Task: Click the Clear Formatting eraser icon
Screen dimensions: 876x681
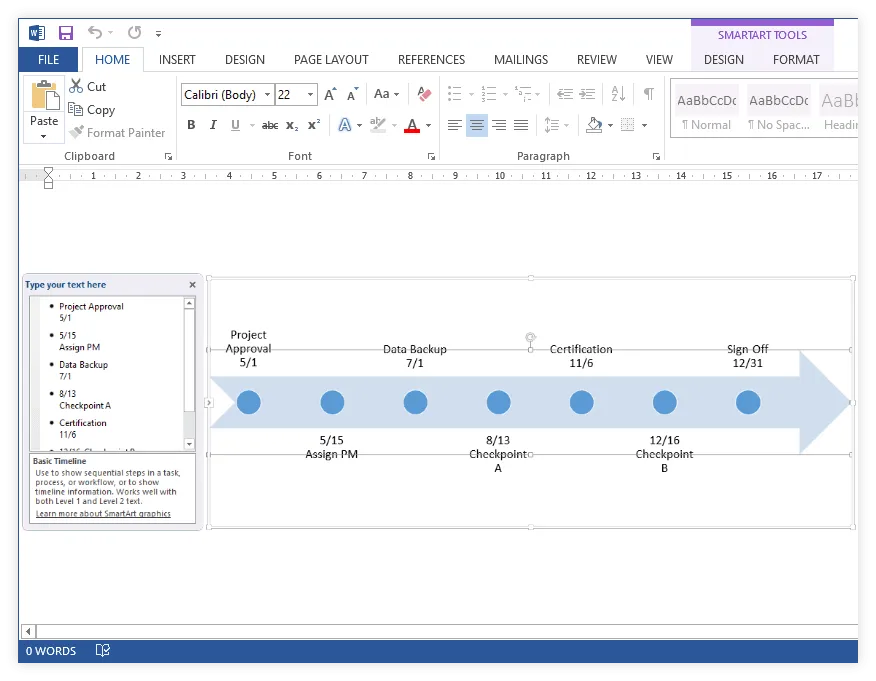Action: pos(424,95)
